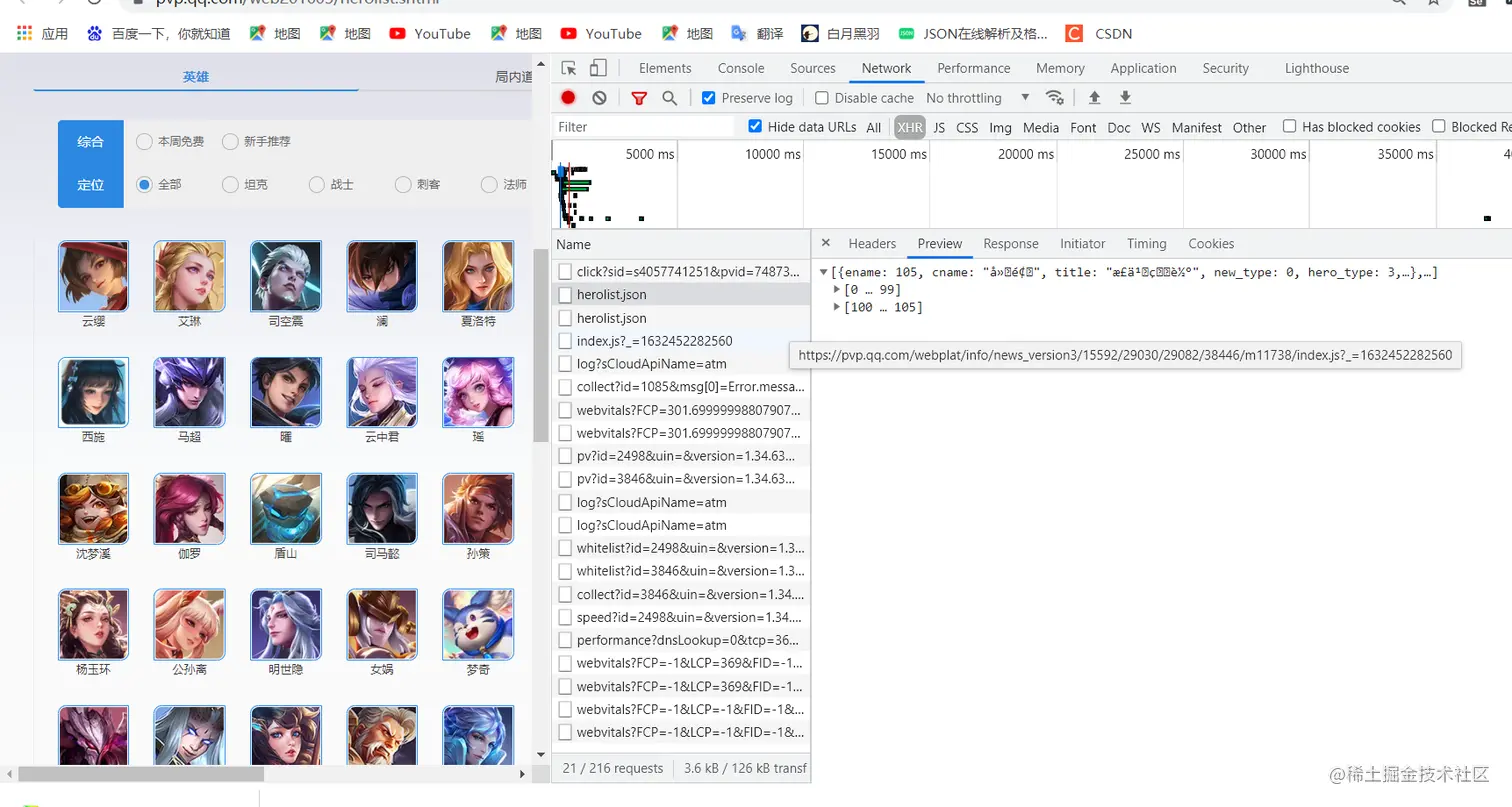The image size is (1512, 807).
Task: Select the 战士 radio button
Action: pyautogui.click(x=317, y=184)
